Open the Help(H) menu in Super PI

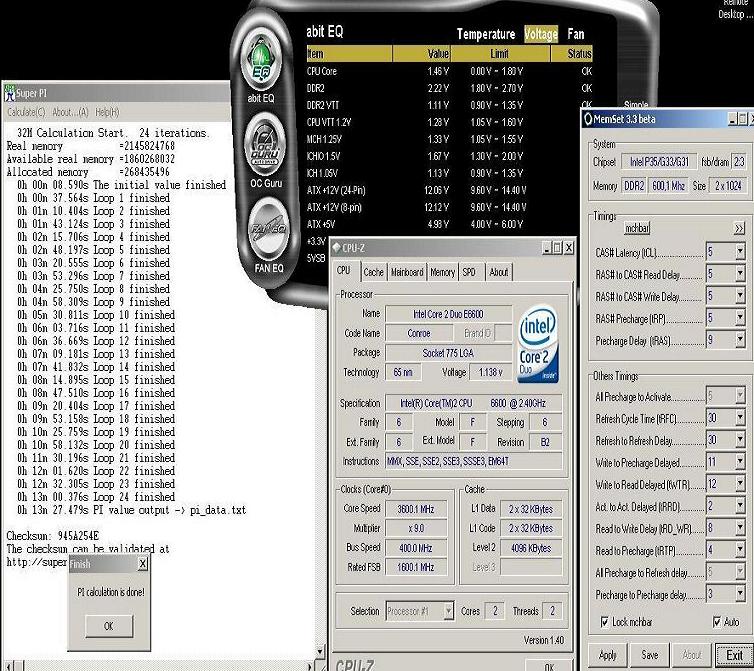[107, 112]
